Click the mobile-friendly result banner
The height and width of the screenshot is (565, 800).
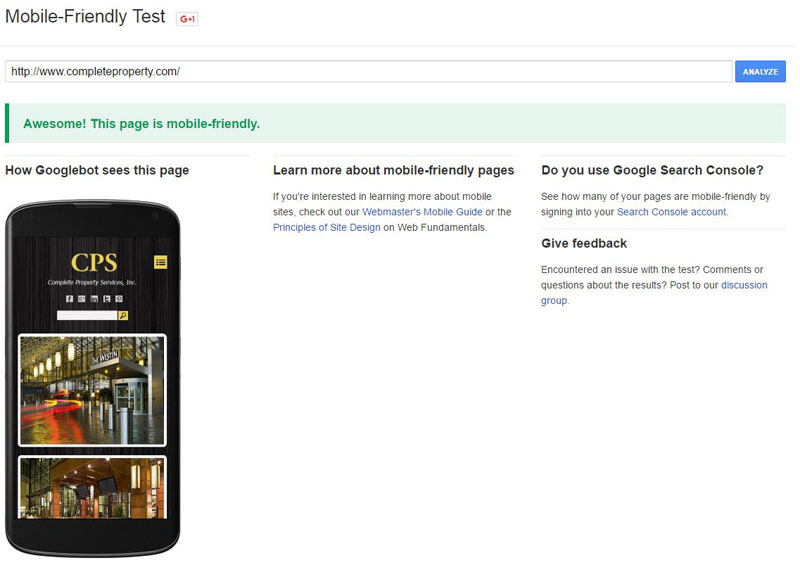tap(395, 124)
